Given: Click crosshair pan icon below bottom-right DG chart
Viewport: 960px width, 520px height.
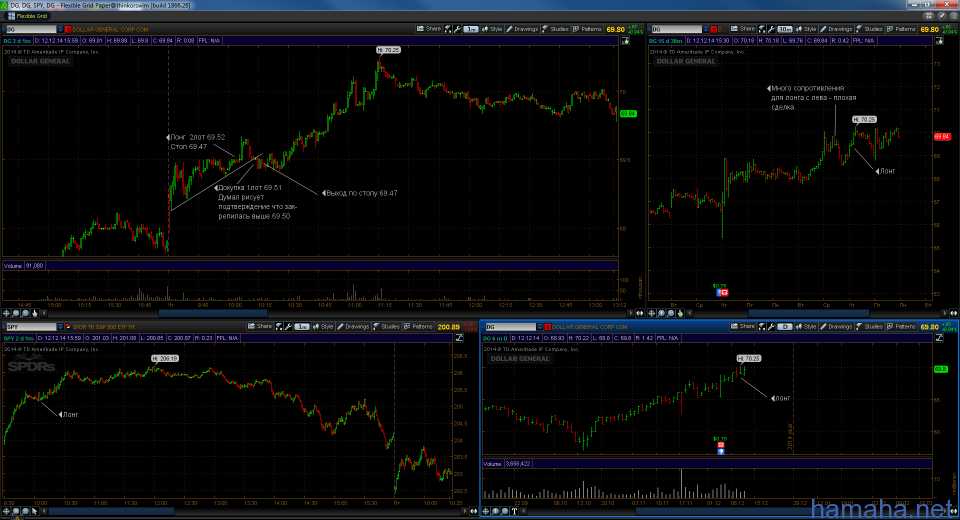Looking at the screenshot, I should coord(486,510).
